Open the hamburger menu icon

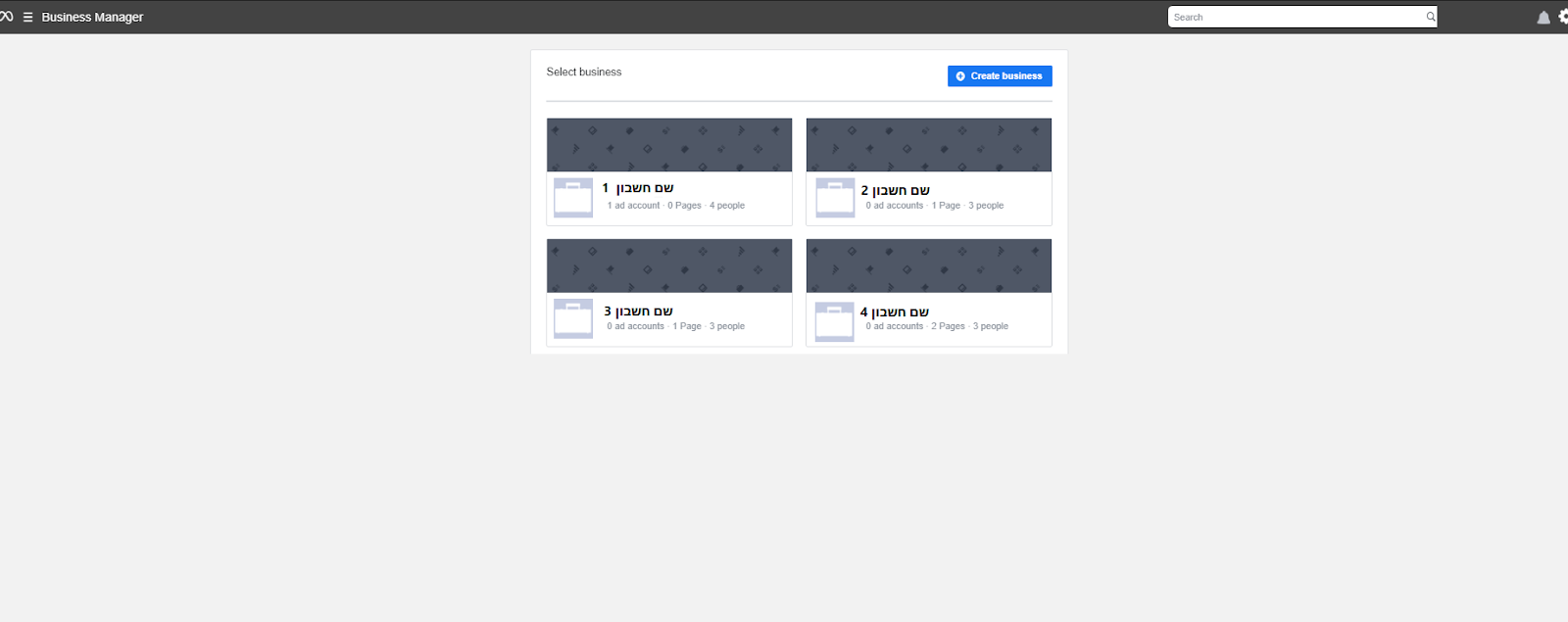tap(27, 18)
